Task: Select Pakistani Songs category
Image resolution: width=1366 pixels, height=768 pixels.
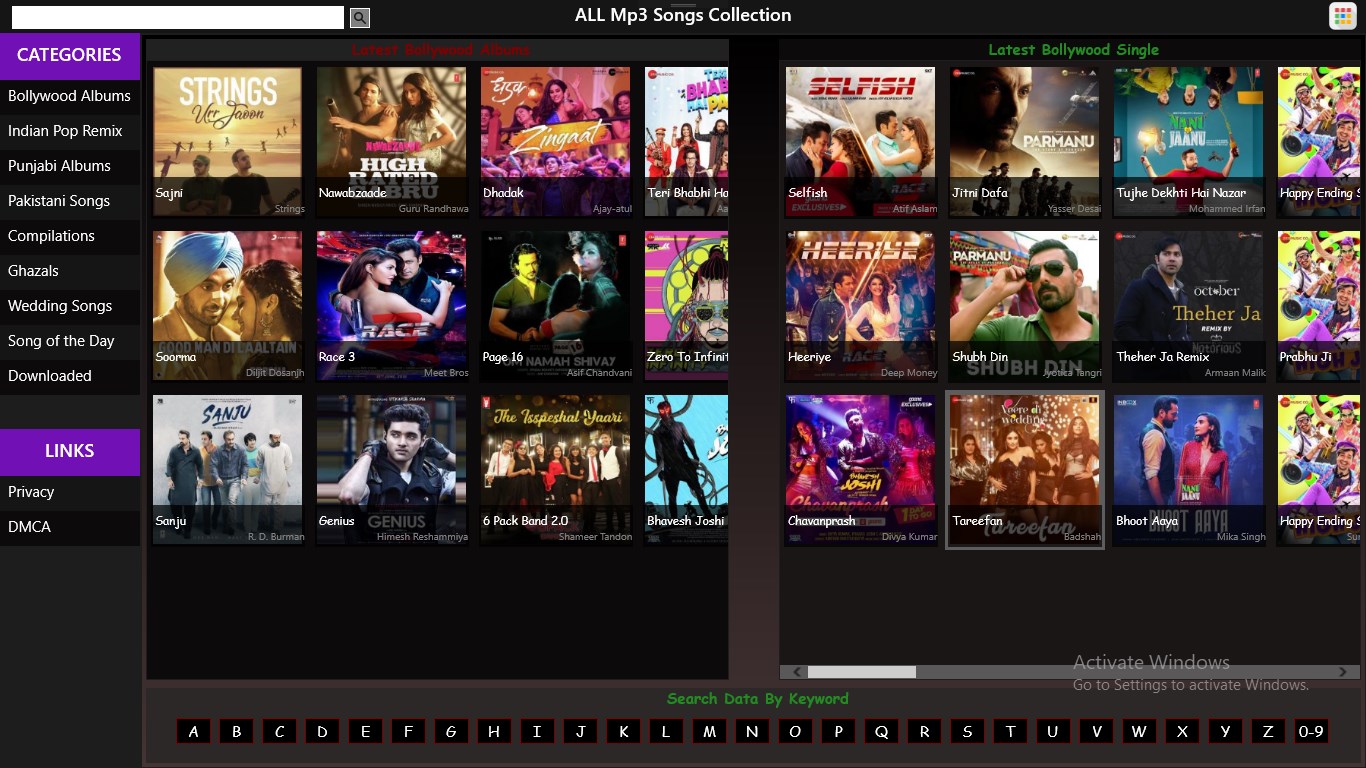Action: click(70, 201)
